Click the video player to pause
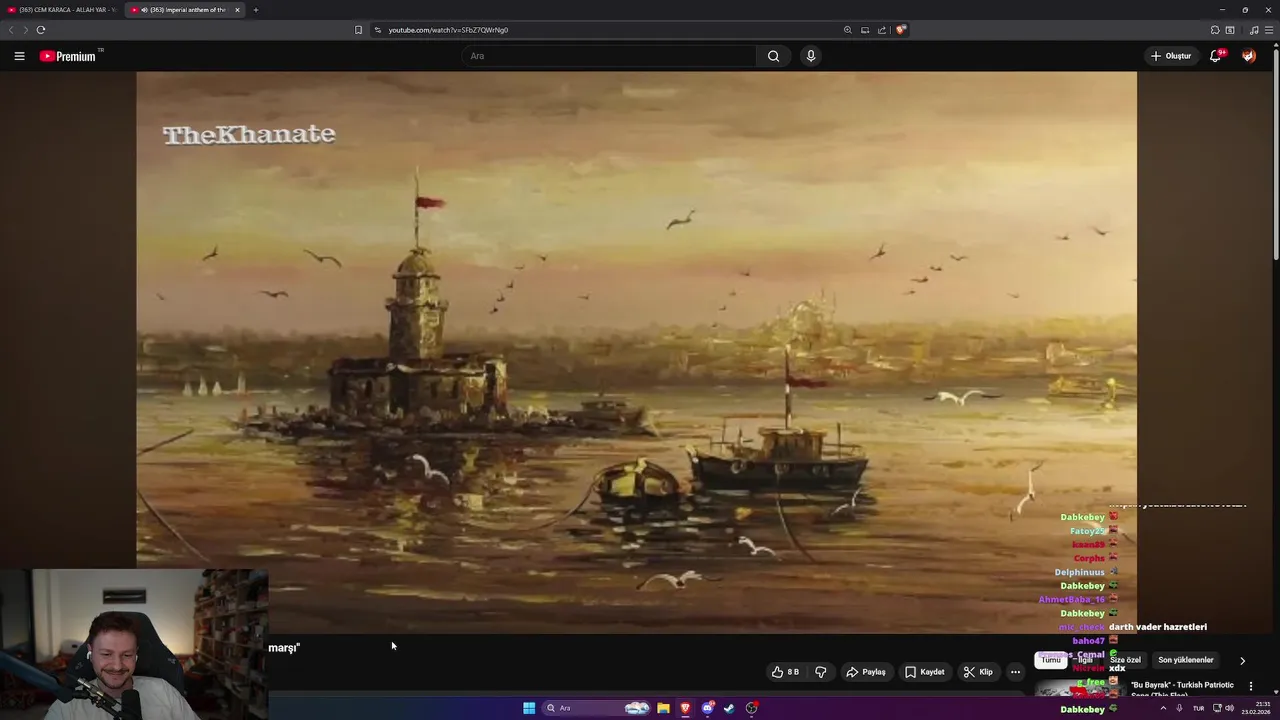 (636, 352)
